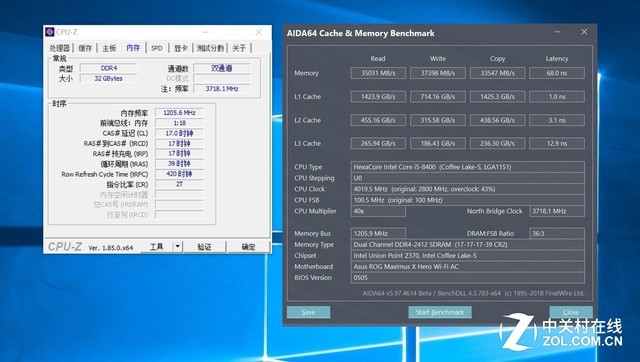Click the command rate 2T value
Screen dimensions: 640x362
pyautogui.click(x=179, y=184)
